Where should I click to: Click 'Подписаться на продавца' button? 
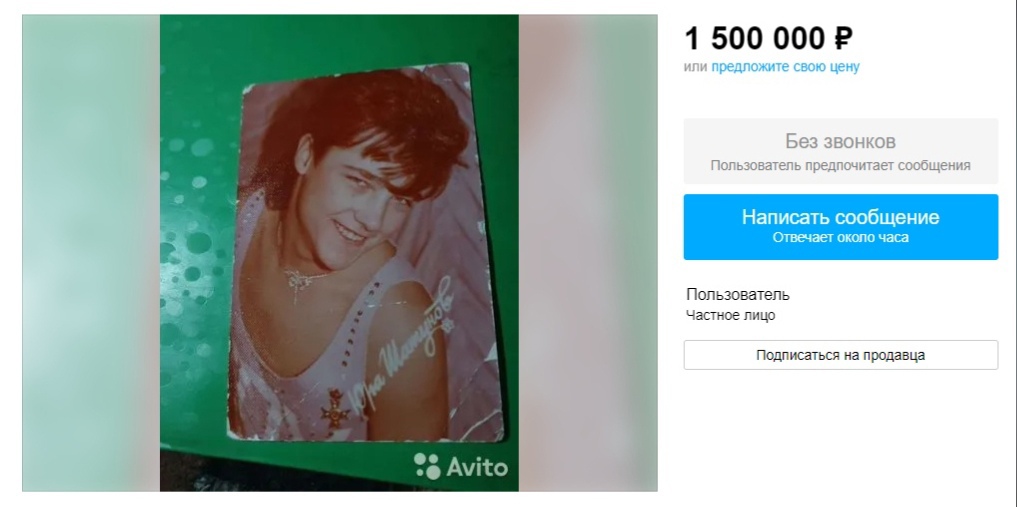point(841,355)
